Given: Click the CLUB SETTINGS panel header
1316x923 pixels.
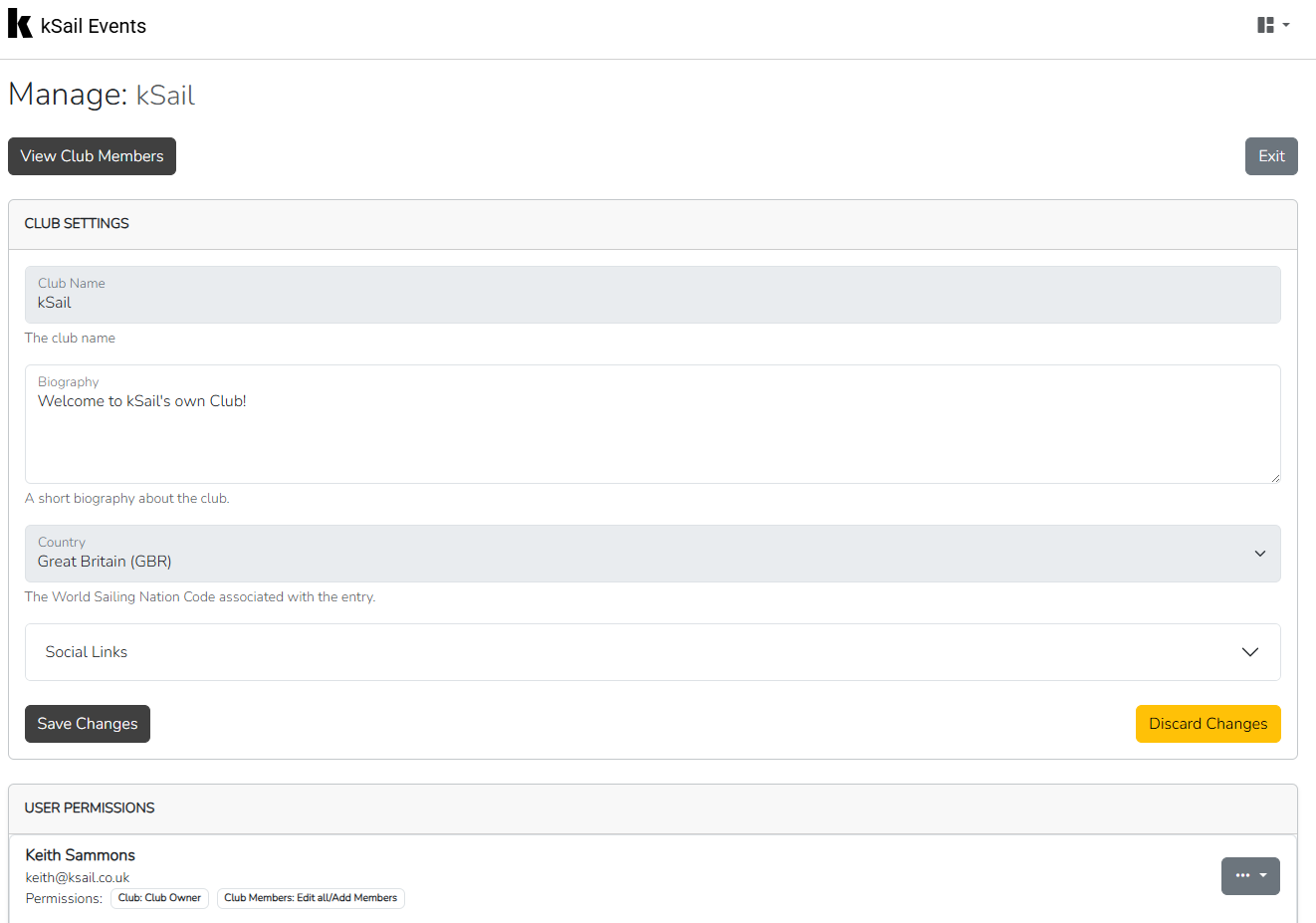Looking at the screenshot, I should point(77,224).
